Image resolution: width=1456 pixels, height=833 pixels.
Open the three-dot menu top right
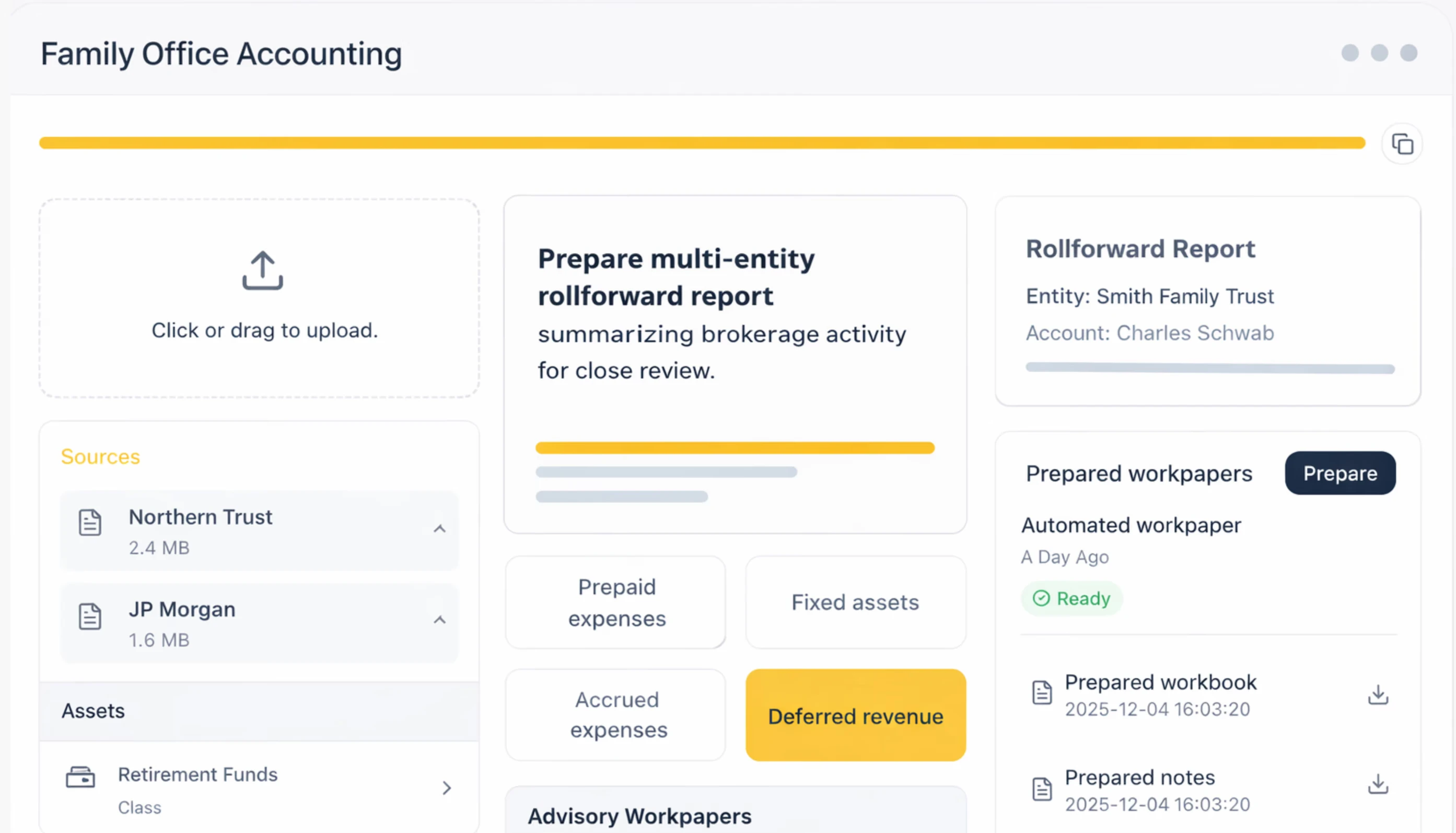click(1379, 53)
